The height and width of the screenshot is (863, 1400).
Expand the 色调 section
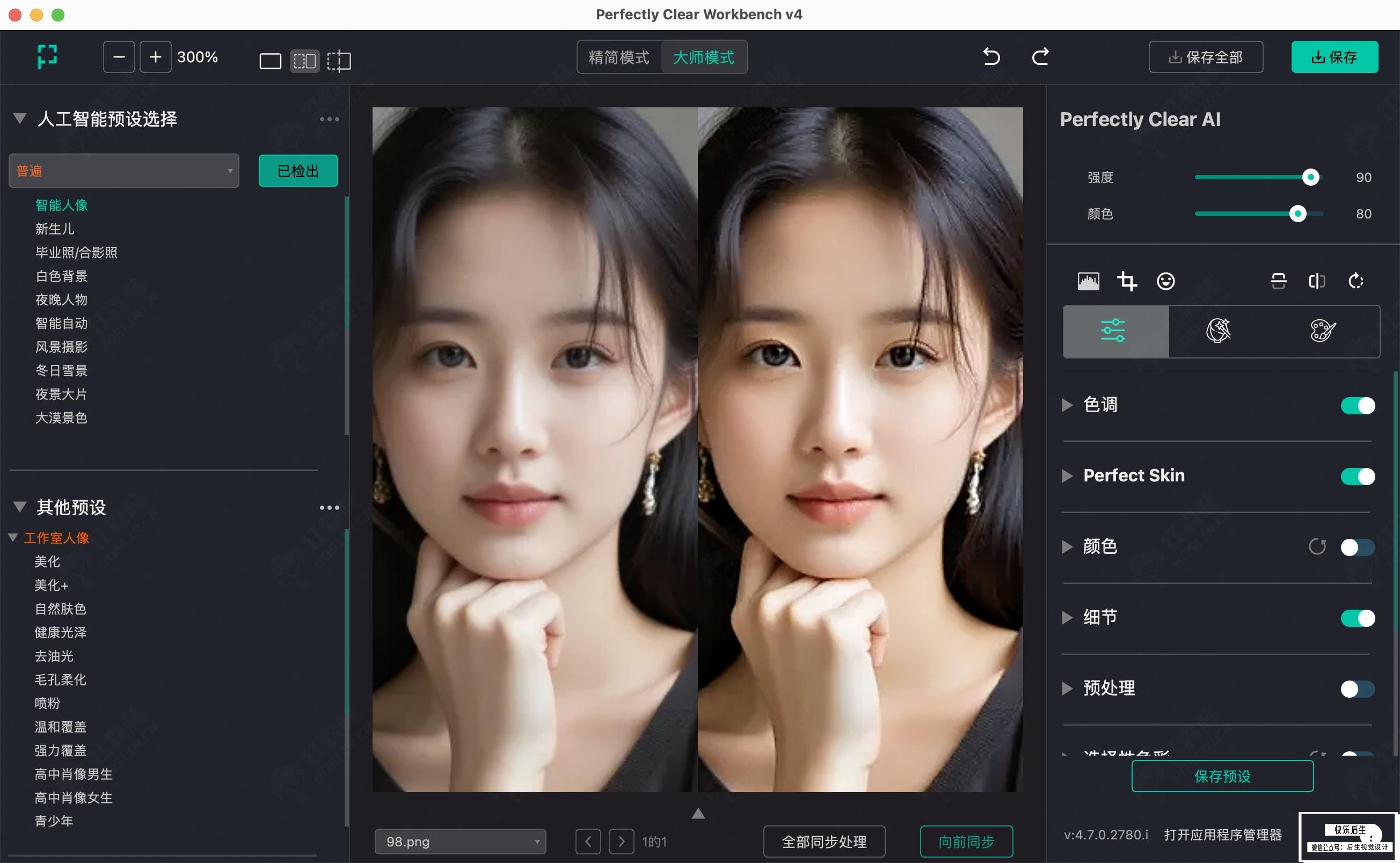pyautogui.click(x=1067, y=405)
